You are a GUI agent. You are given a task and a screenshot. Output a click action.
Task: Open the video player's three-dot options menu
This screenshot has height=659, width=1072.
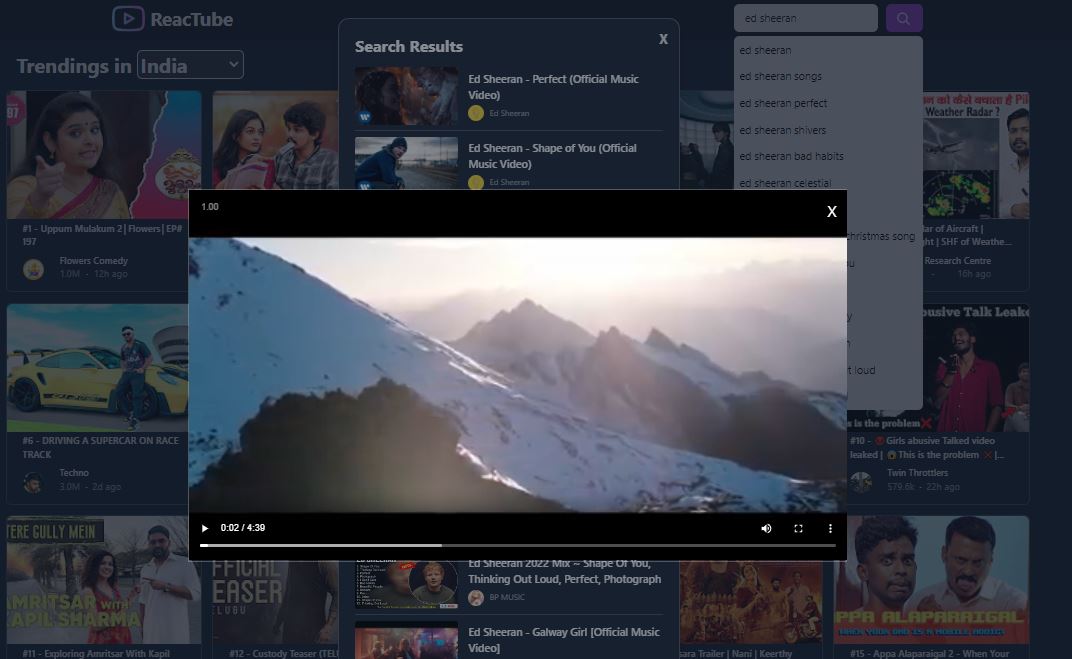click(x=830, y=528)
